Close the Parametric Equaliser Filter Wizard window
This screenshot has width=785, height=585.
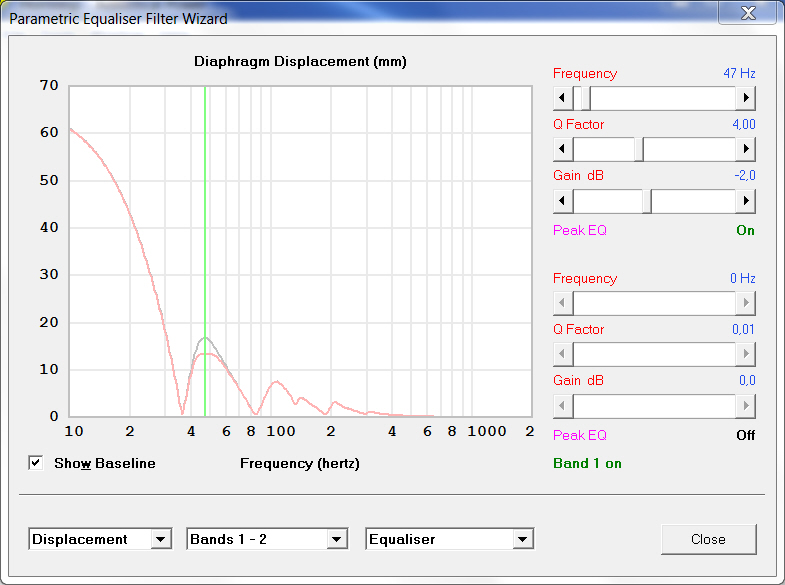pos(748,13)
